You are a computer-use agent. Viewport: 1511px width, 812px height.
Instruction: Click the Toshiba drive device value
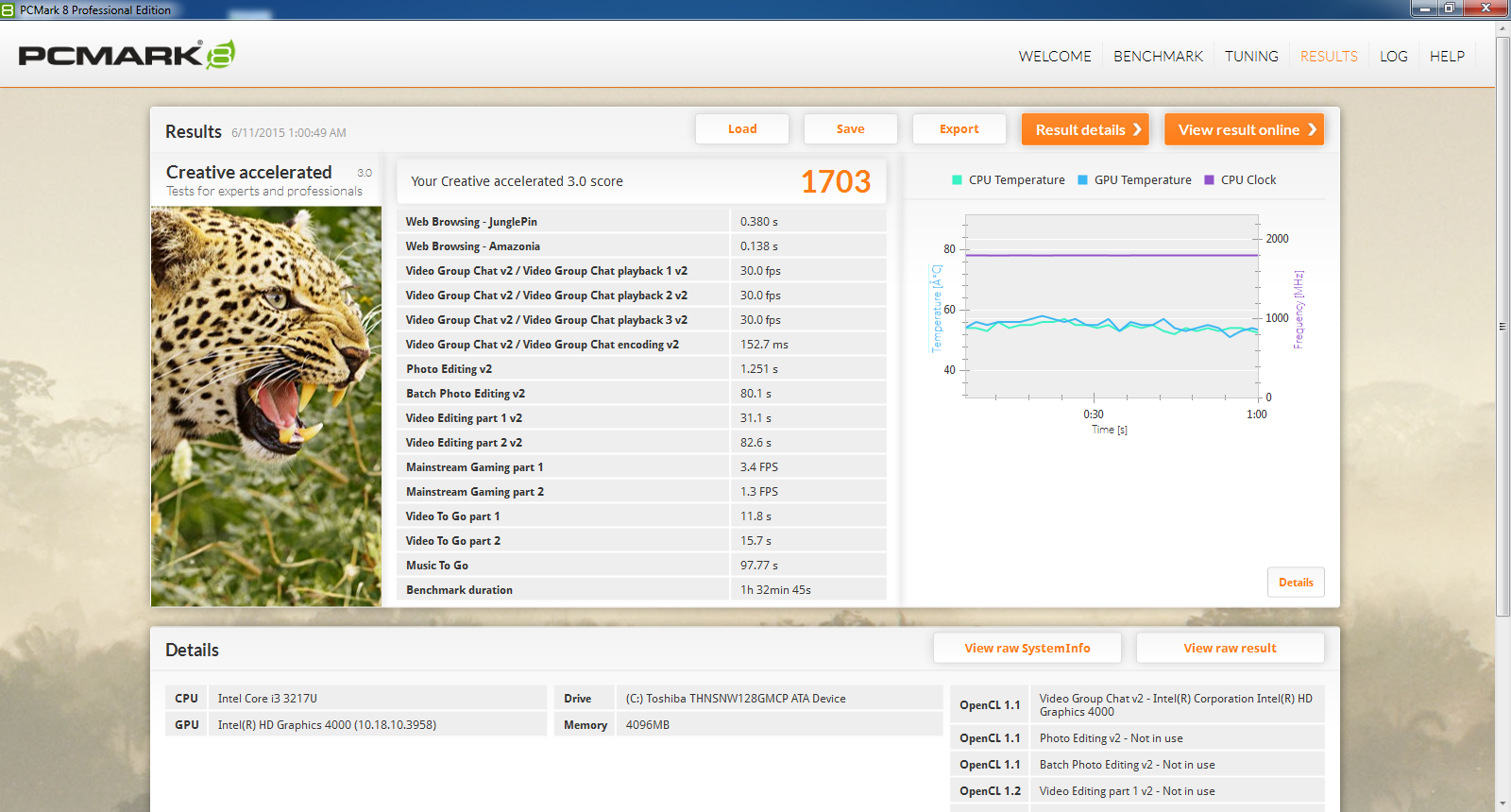[x=736, y=699]
